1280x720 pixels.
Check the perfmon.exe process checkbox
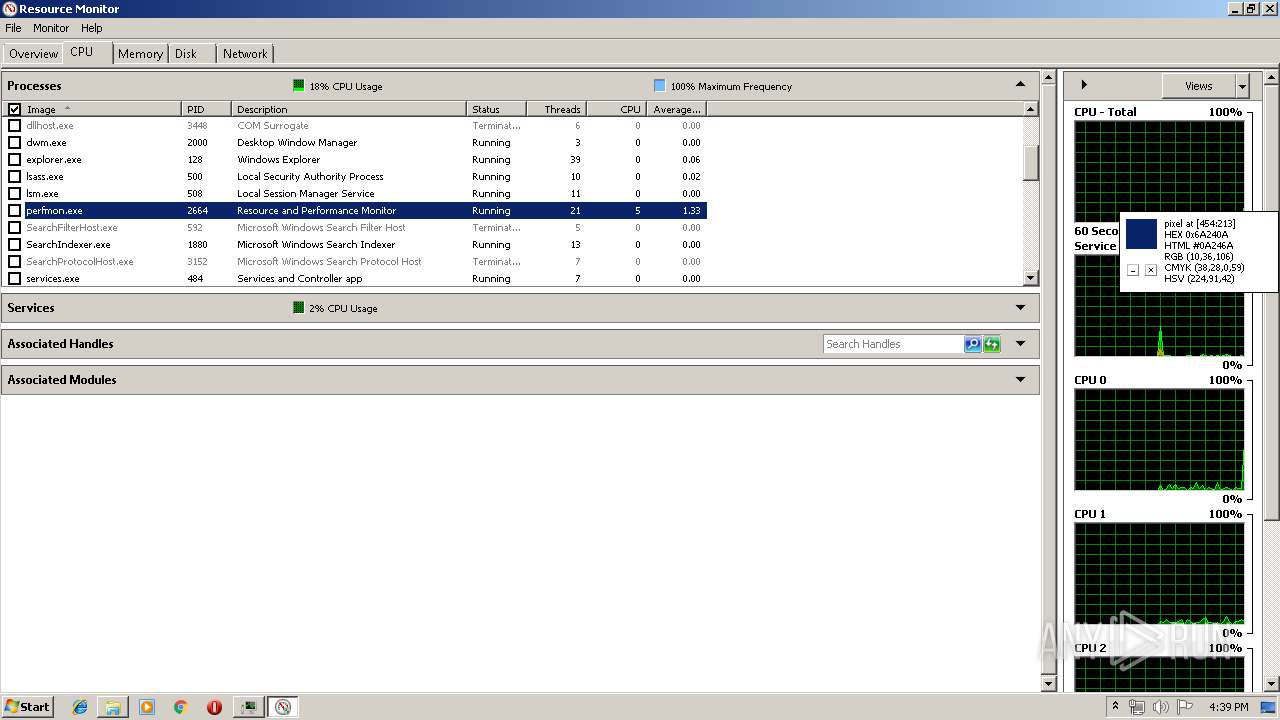pyautogui.click(x=14, y=211)
